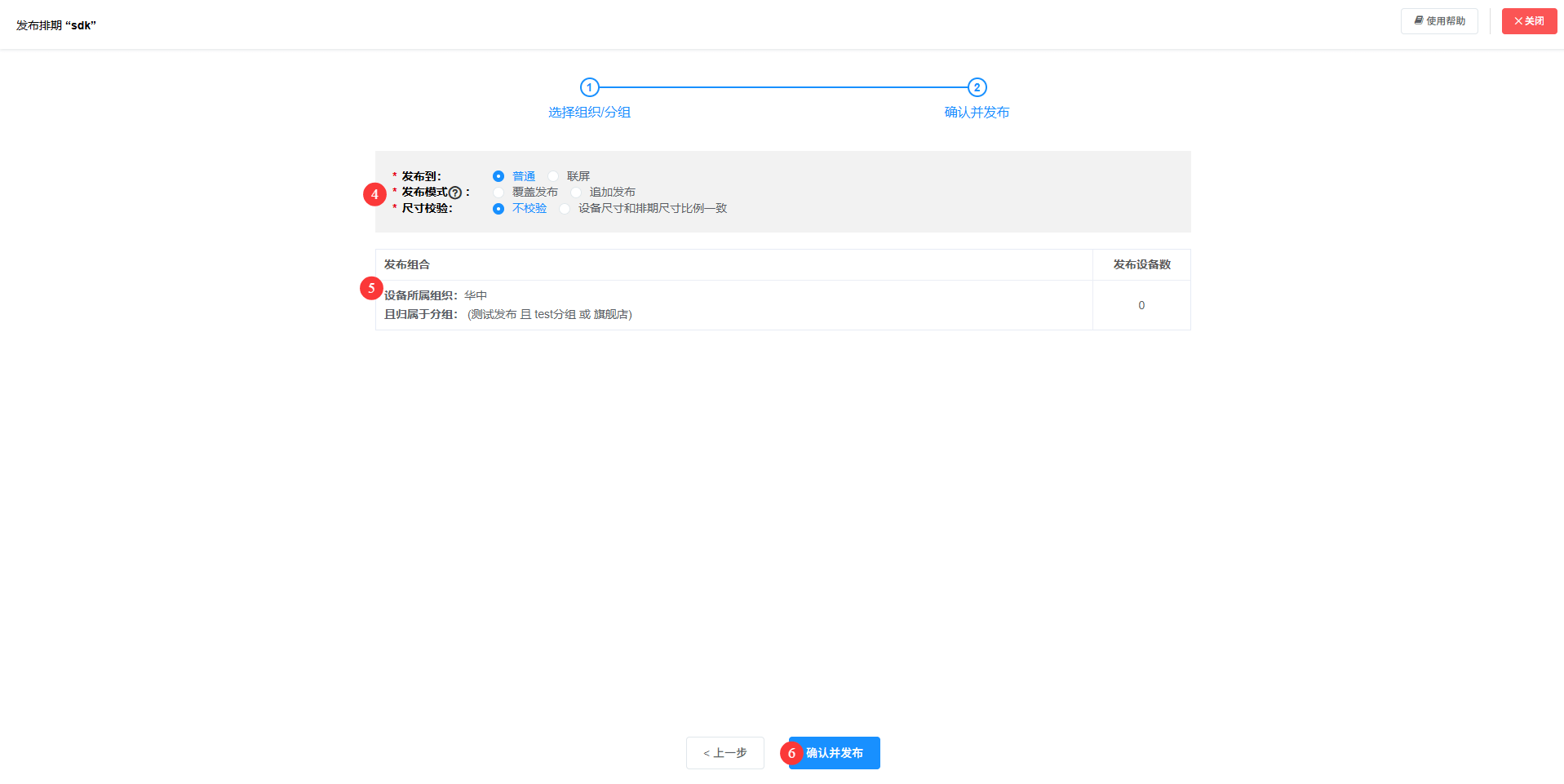Go back with the 上一步 button
The width and height of the screenshot is (1564, 784).
click(724, 753)
